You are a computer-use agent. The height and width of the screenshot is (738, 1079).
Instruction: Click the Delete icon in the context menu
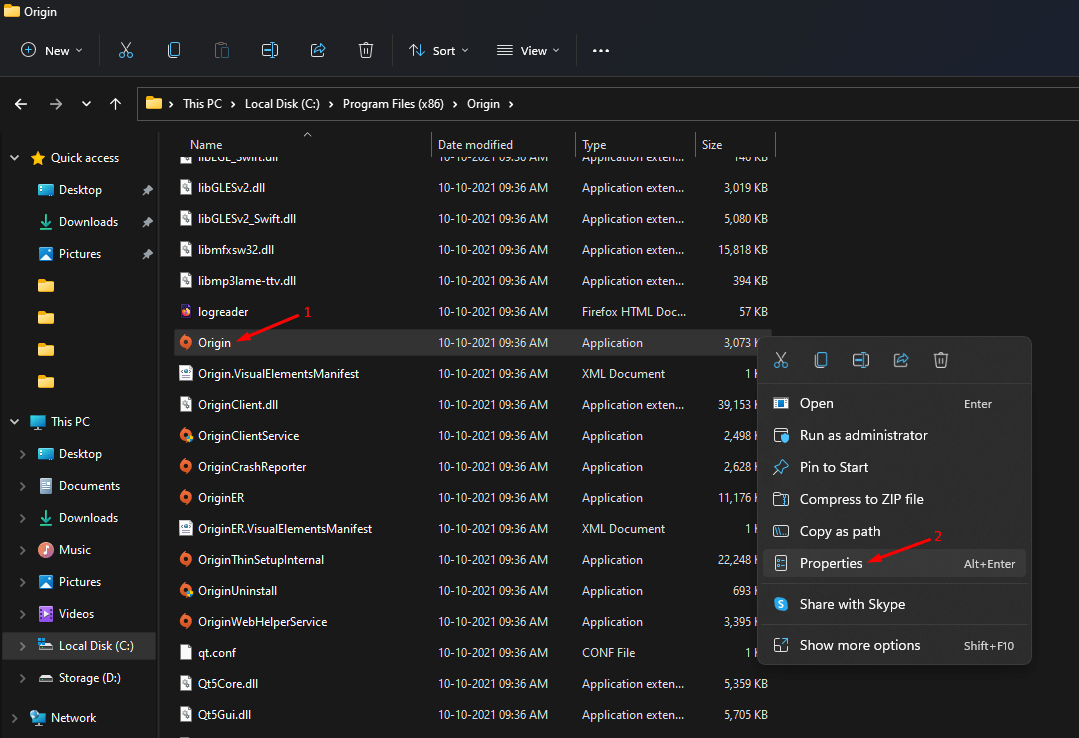[941, 360]
